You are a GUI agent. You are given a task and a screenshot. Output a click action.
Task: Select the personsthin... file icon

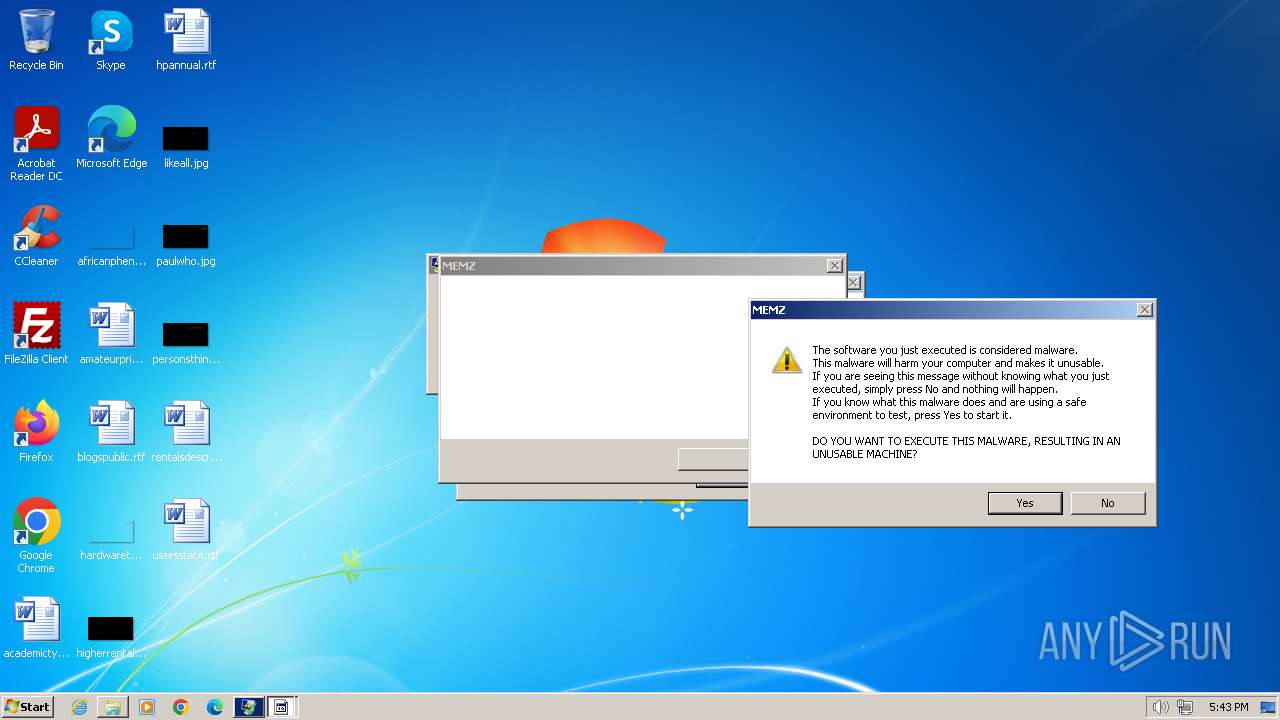(186, 342)
